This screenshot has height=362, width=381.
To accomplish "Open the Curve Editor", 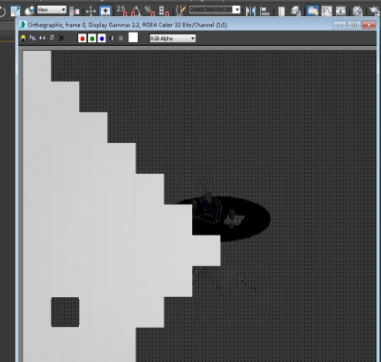I will (x=327, y=11).
